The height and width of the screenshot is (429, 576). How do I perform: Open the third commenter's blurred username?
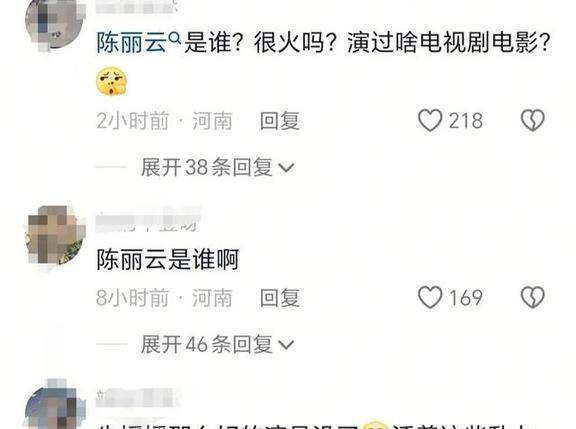pos(138,398)
